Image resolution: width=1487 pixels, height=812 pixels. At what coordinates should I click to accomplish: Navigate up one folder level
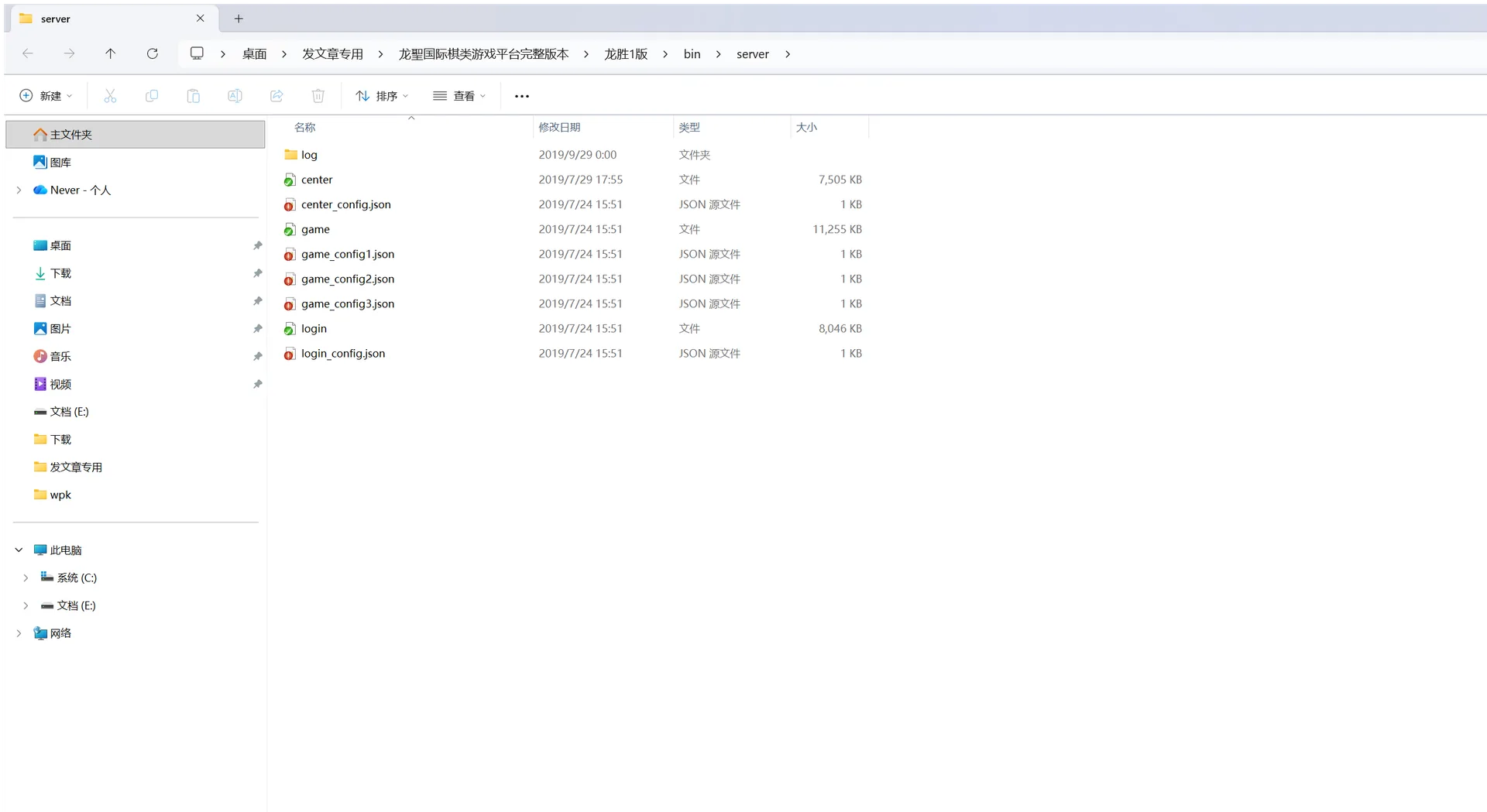pos(111,53)
